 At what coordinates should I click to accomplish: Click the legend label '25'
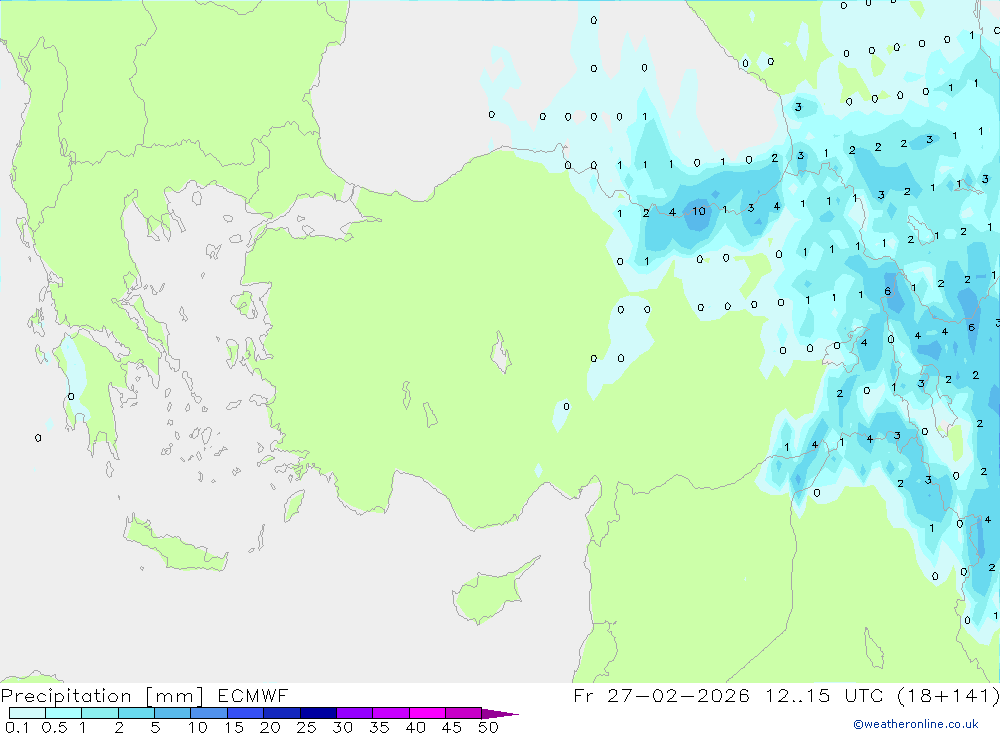point(306,727)
